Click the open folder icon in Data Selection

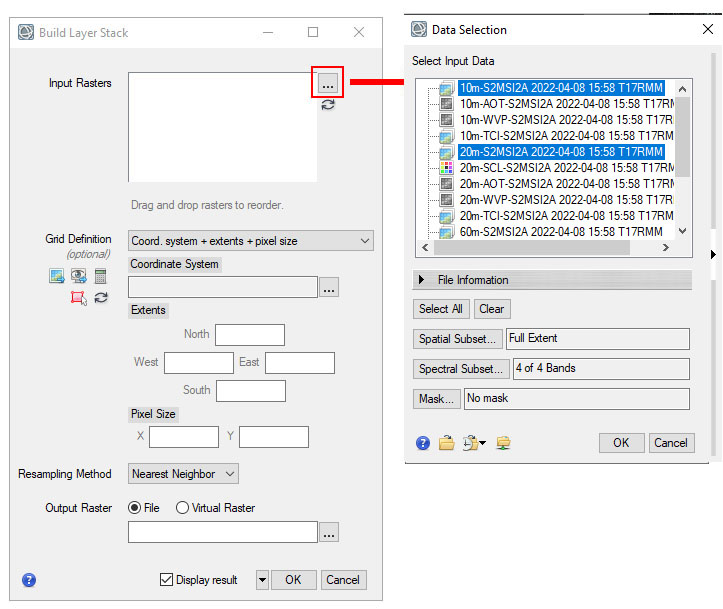pyautogui.click(x=446, y=443)
